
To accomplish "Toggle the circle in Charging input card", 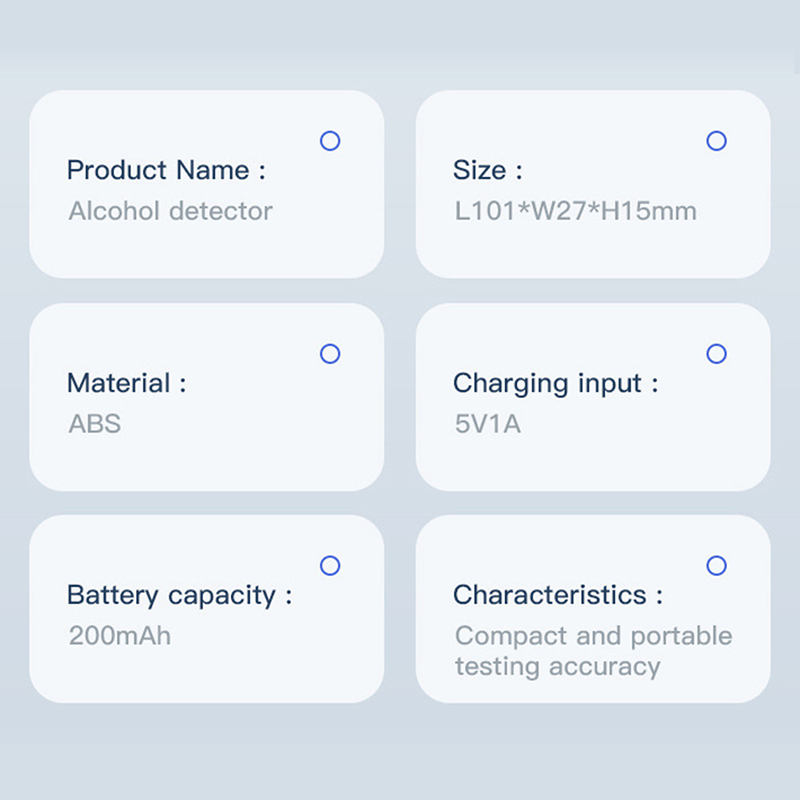I will 716,354.
